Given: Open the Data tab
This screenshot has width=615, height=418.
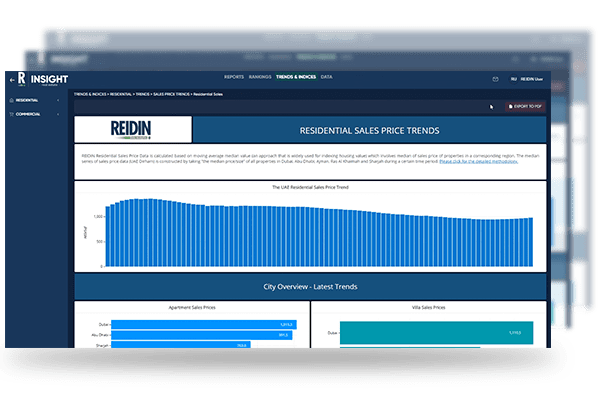Looking at the screenshot, I should (x=326, y=77).
